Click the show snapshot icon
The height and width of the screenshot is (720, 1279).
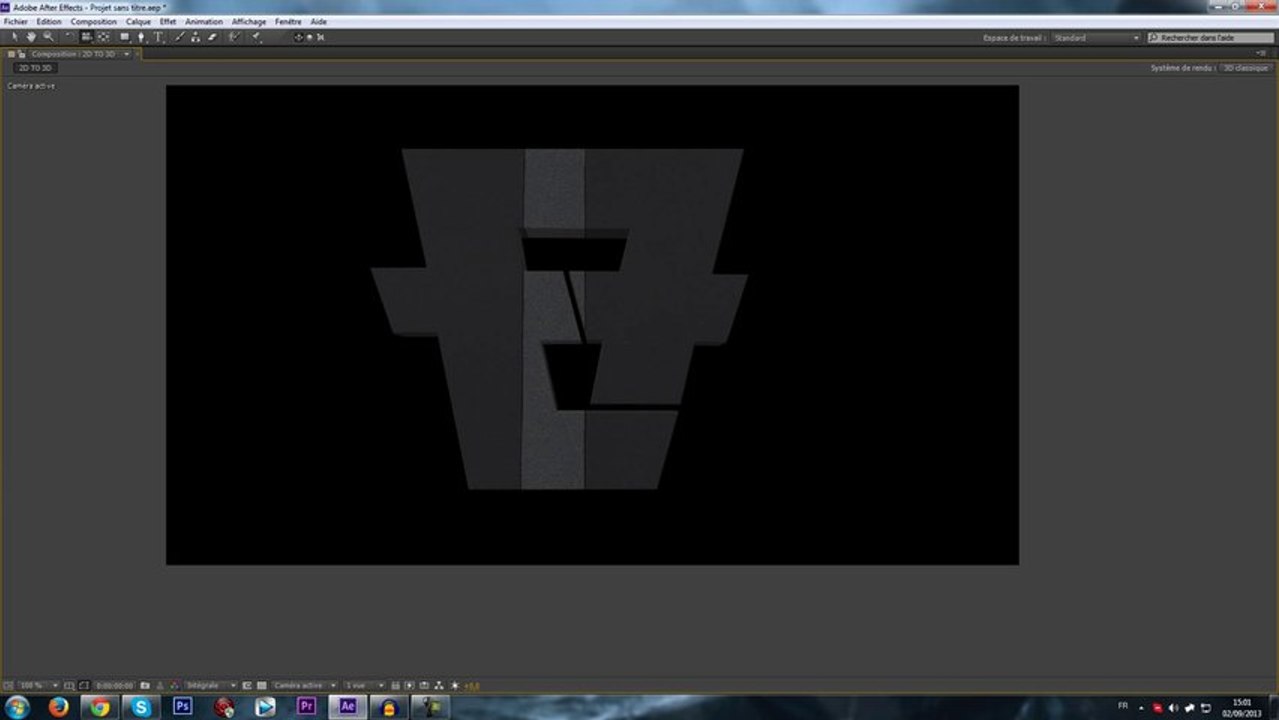click(160, 685)
